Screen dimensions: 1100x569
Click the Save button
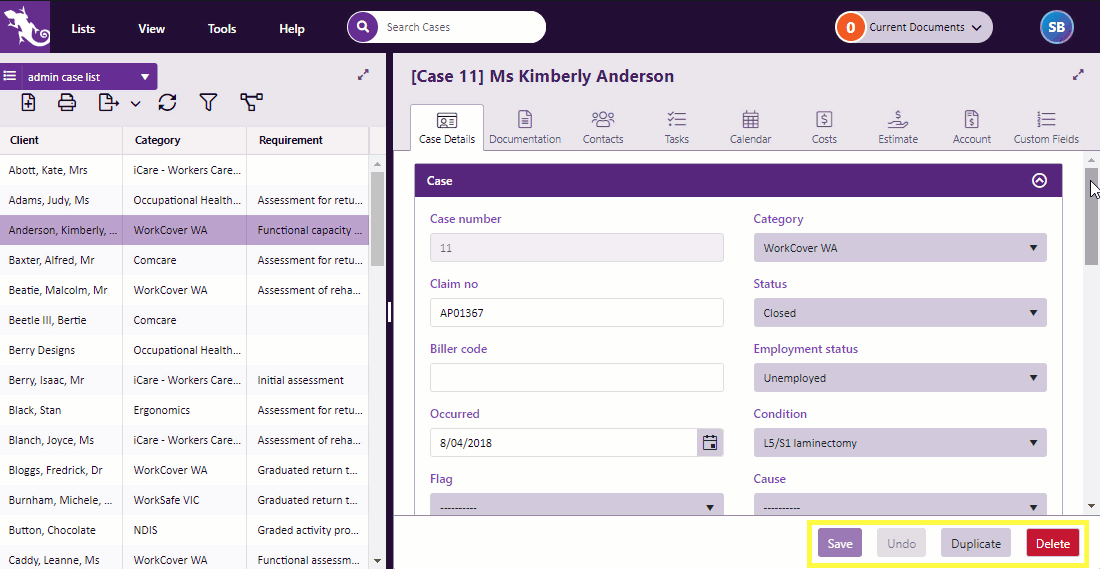[x=840, y=543]
